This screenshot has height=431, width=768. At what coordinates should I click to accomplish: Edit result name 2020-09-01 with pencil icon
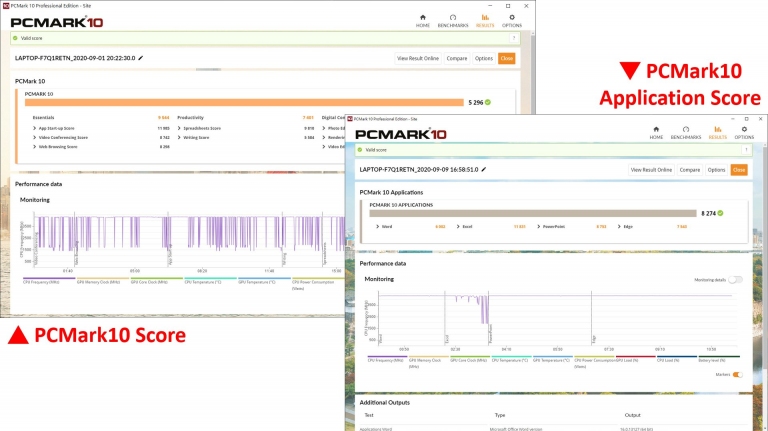click(x=141, y=58)
